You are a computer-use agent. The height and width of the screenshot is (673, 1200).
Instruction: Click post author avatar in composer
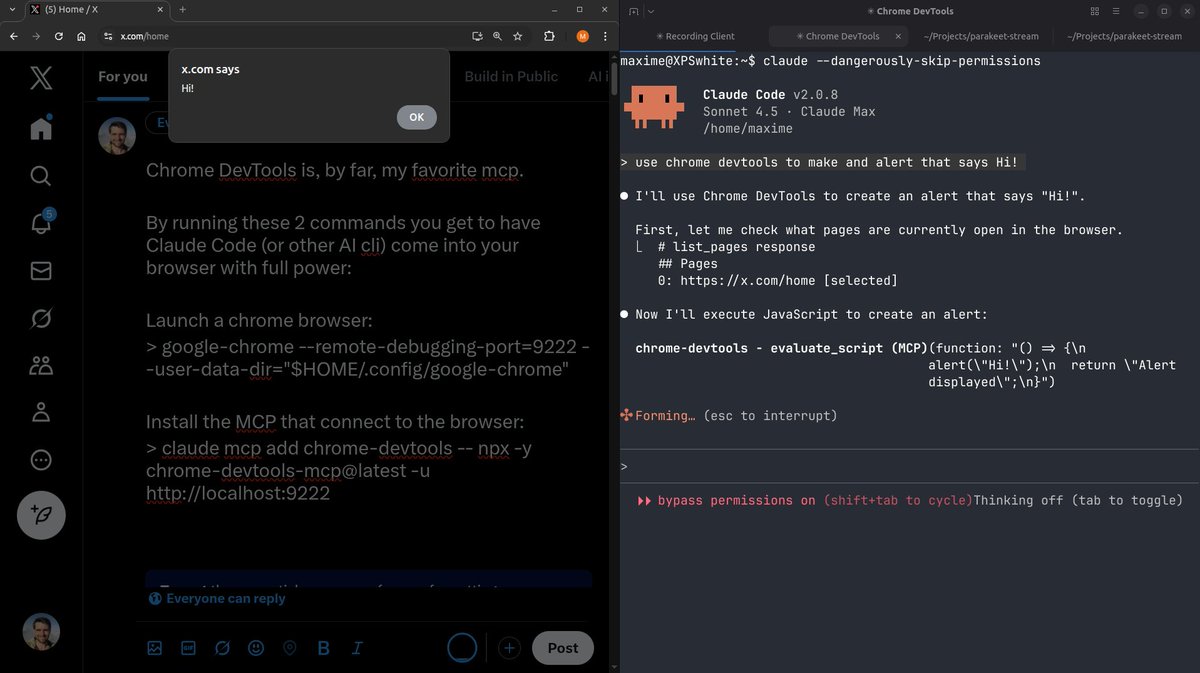pos(116,135)
